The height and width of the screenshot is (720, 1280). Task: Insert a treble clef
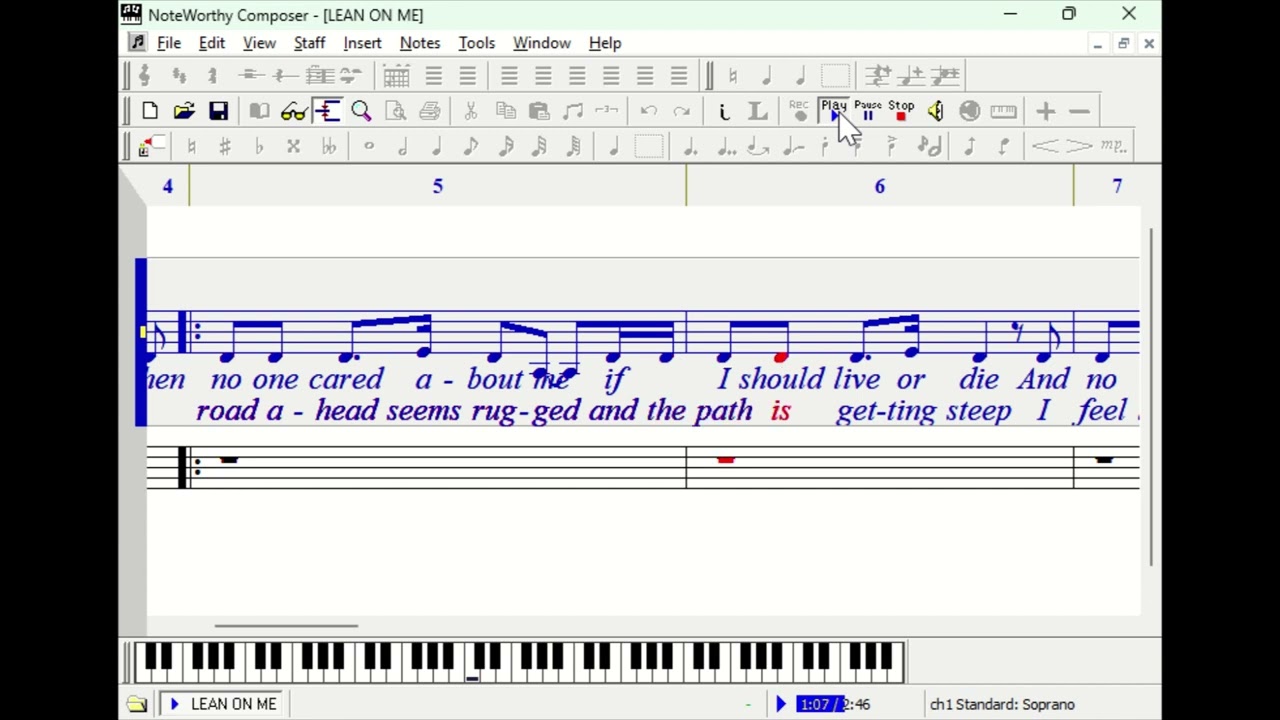pyautogui.click(x=145, y=75)
